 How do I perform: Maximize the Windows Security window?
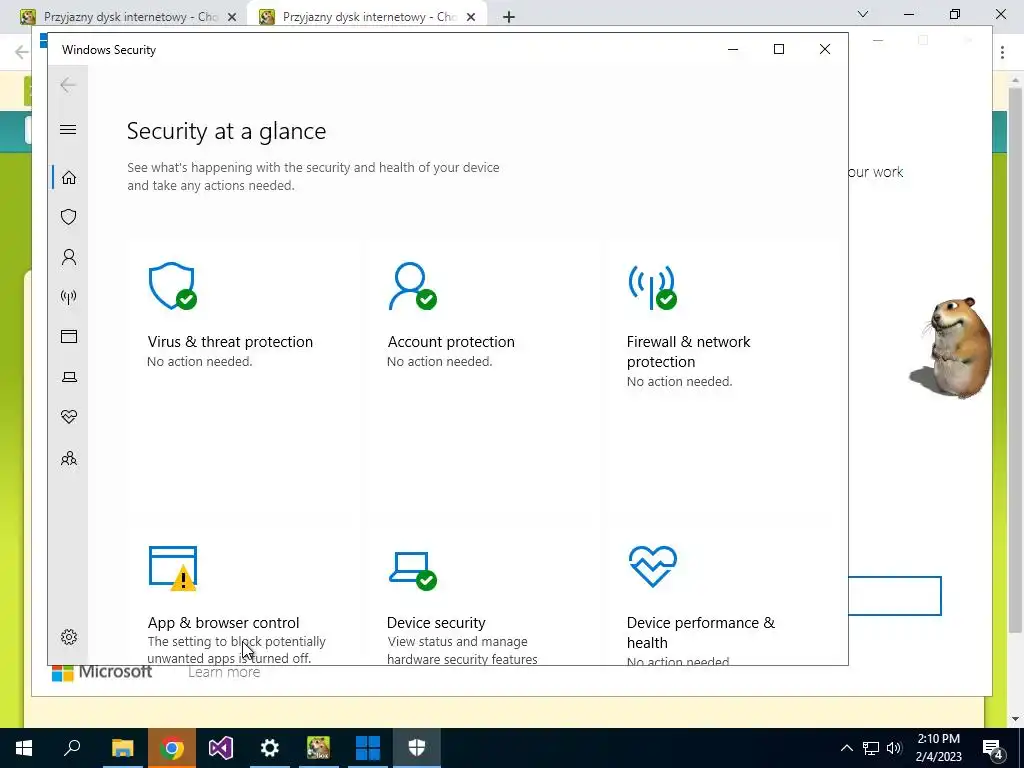pyautogui.click(x=778, y=49)
